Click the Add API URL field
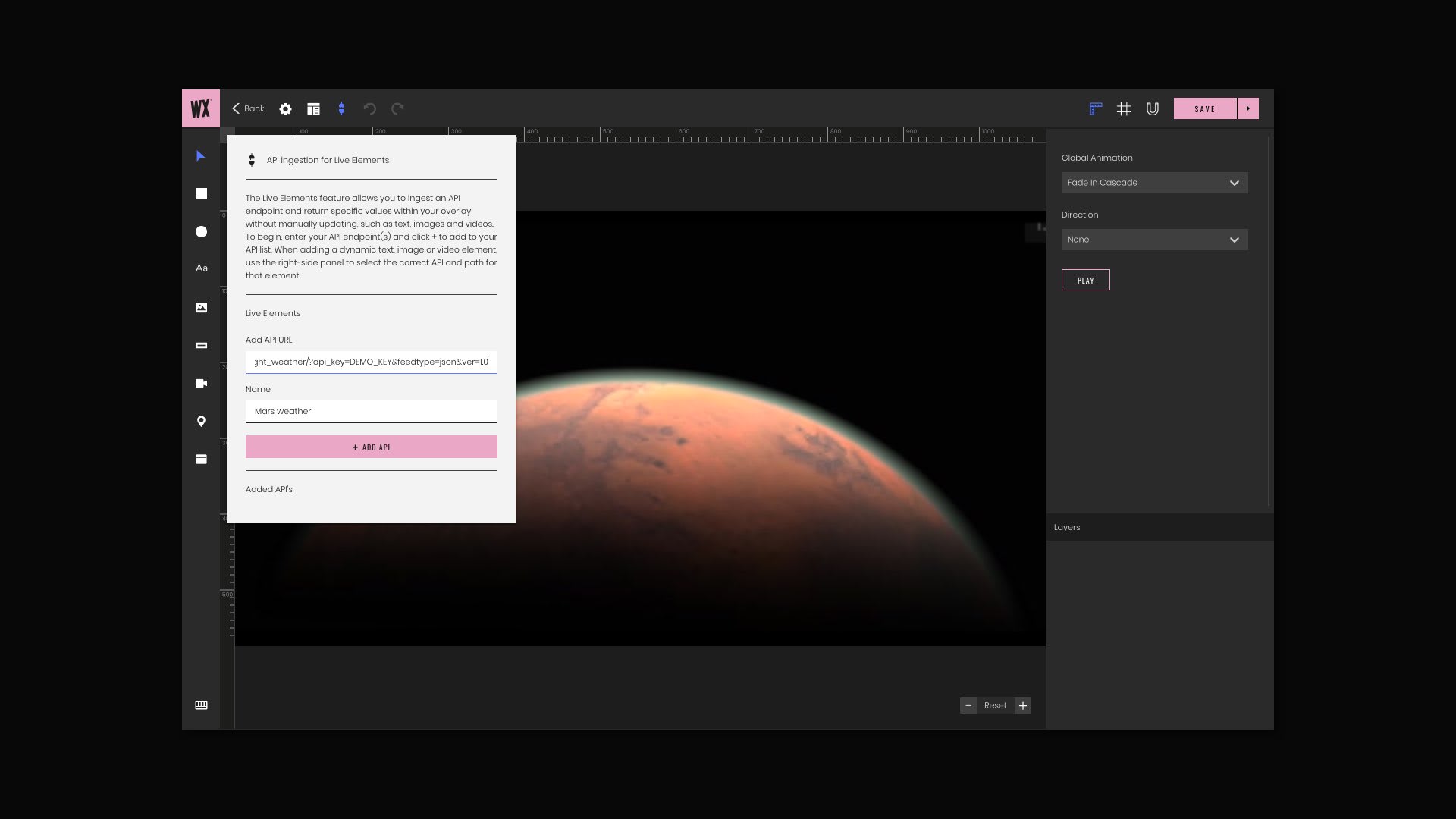The width and height of the screenshot is (1456, 819). click(372, 362)
